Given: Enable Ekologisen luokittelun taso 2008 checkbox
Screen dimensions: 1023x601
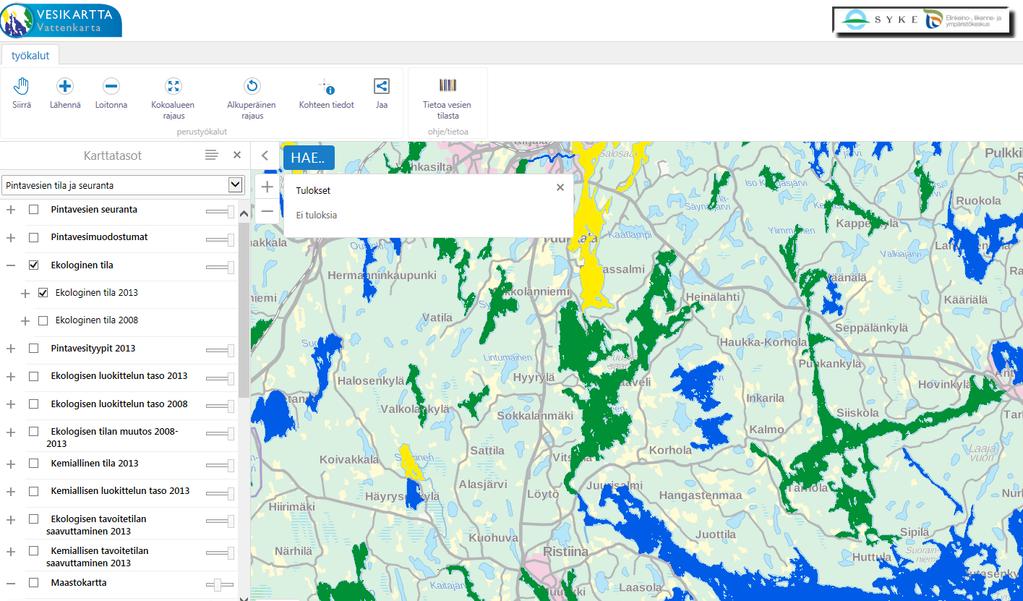Looking at the screenshot, I should [34, 404].
